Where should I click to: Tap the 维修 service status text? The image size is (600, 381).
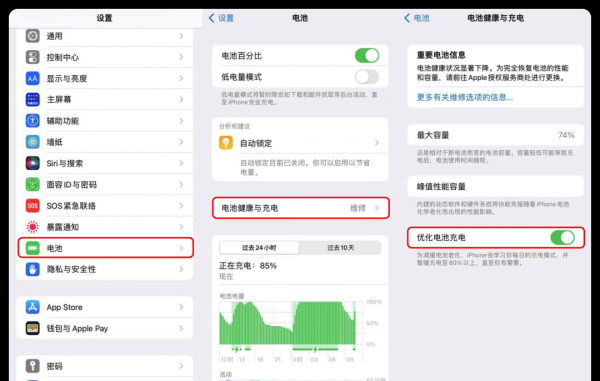tap(358, 208)
